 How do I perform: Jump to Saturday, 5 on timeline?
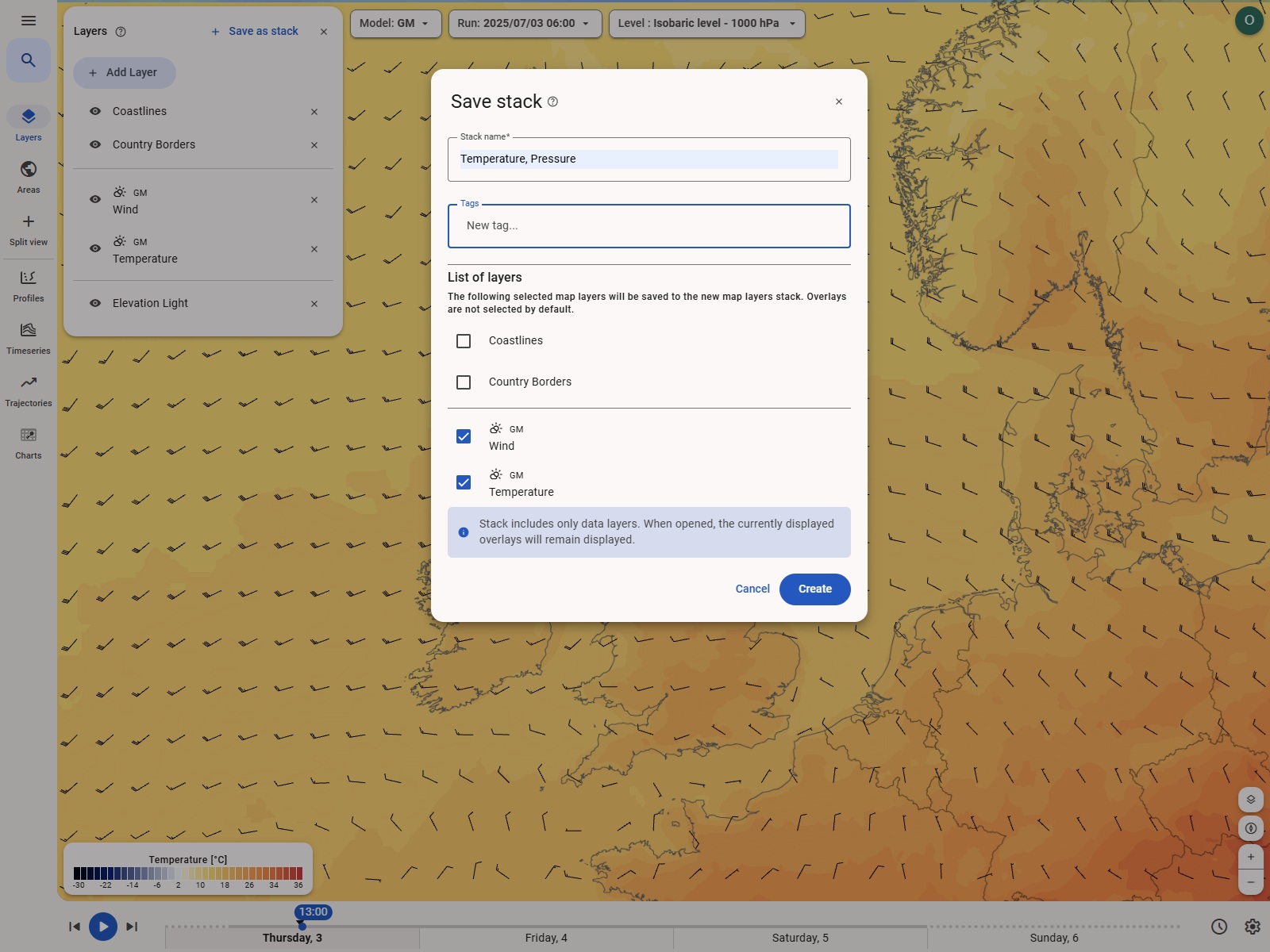(x=800, y=938)
